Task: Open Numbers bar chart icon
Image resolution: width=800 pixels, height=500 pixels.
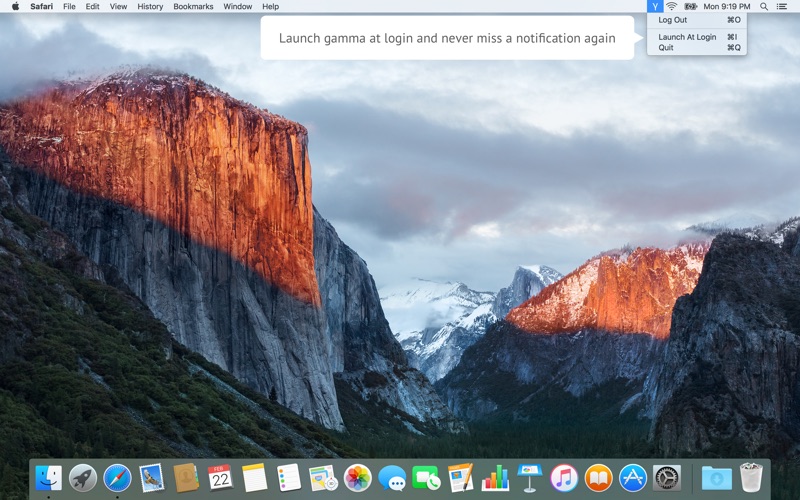Action: click(495, 478)
